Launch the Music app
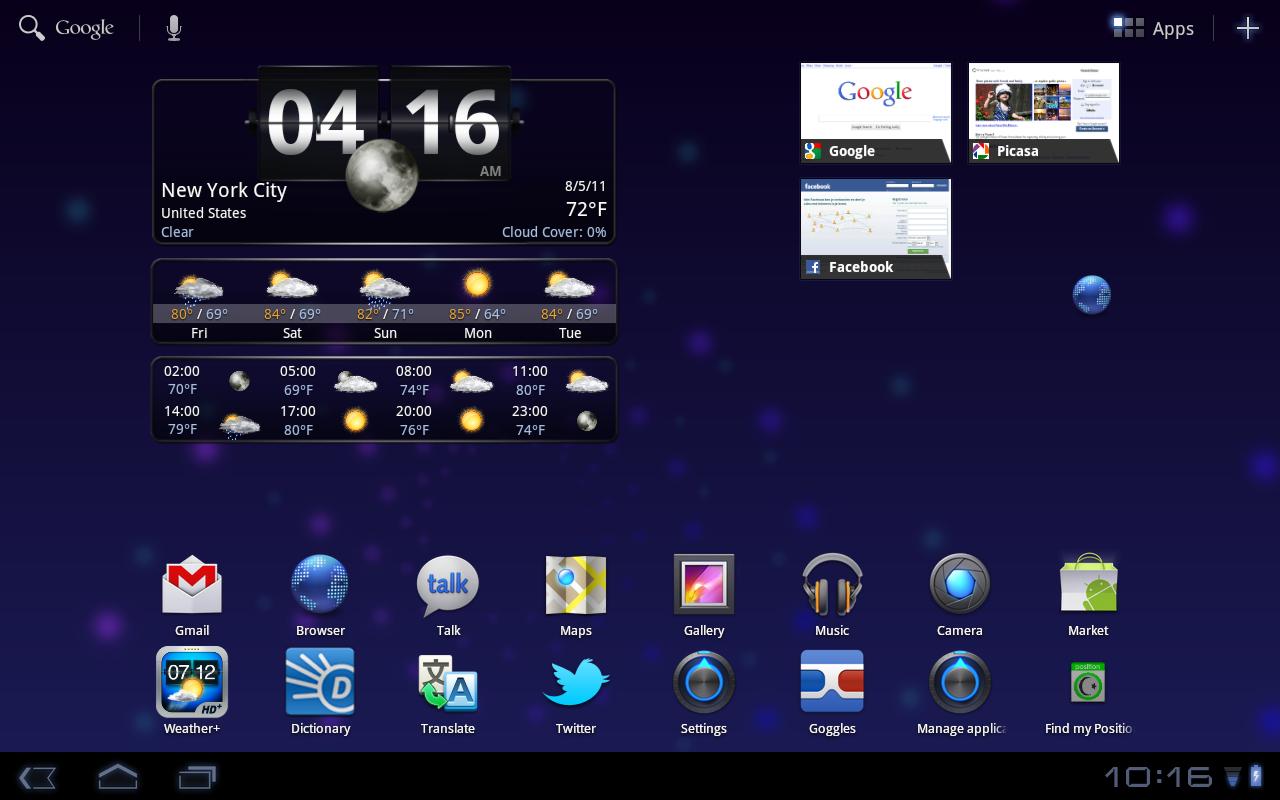Image resolution: width=1280 pixels, height=800 pixels. pyautogui.click(x=832, y=596)
